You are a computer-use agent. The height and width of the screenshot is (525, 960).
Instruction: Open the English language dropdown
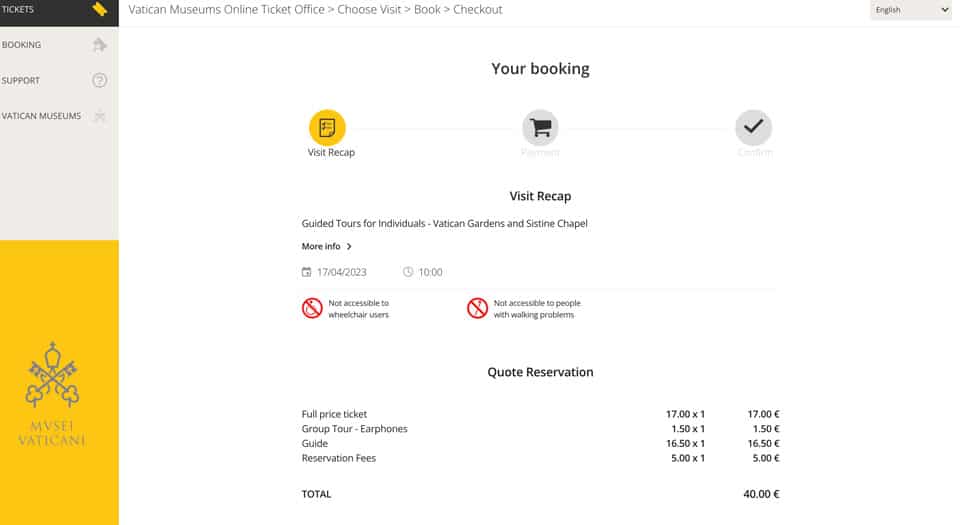tap(910, 10)
